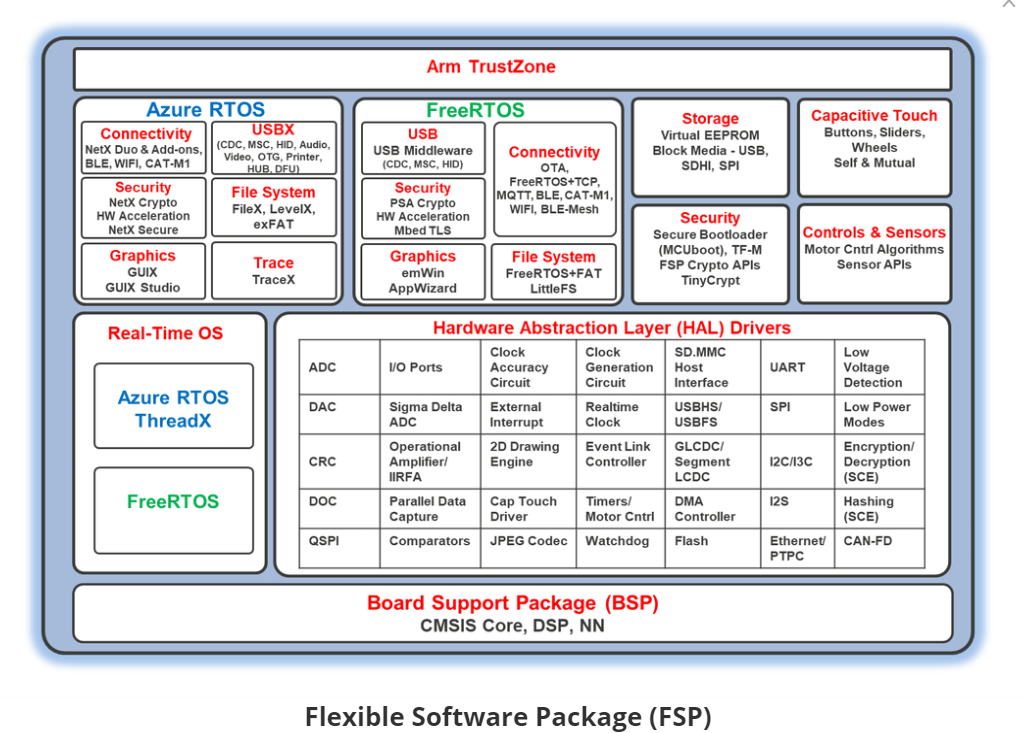Click the Connectivity box listing NetX Duo
This screenshot has width=1027, height=733.
tap(144, 148)
